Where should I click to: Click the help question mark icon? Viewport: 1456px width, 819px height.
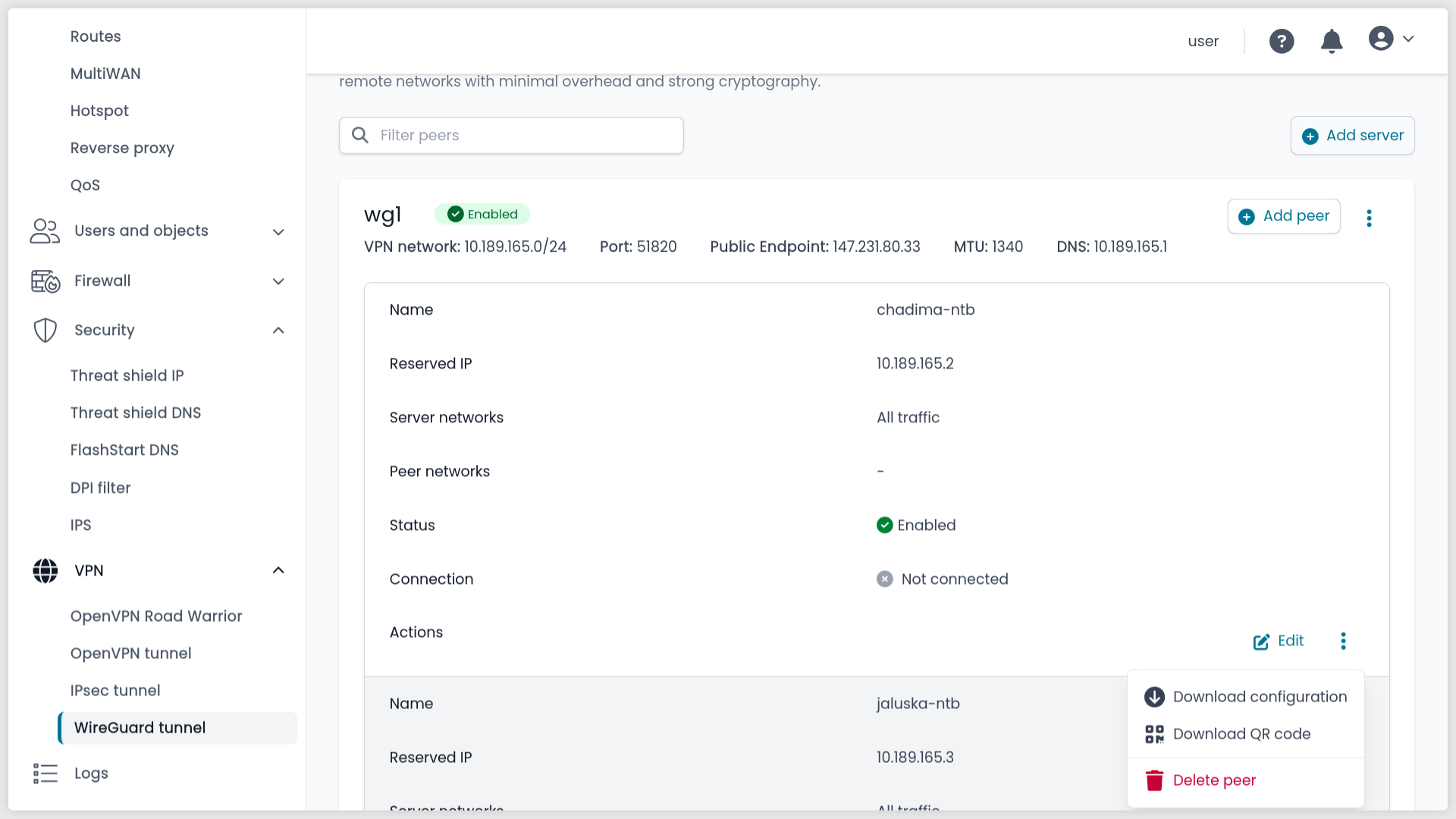pos(1282,41)
